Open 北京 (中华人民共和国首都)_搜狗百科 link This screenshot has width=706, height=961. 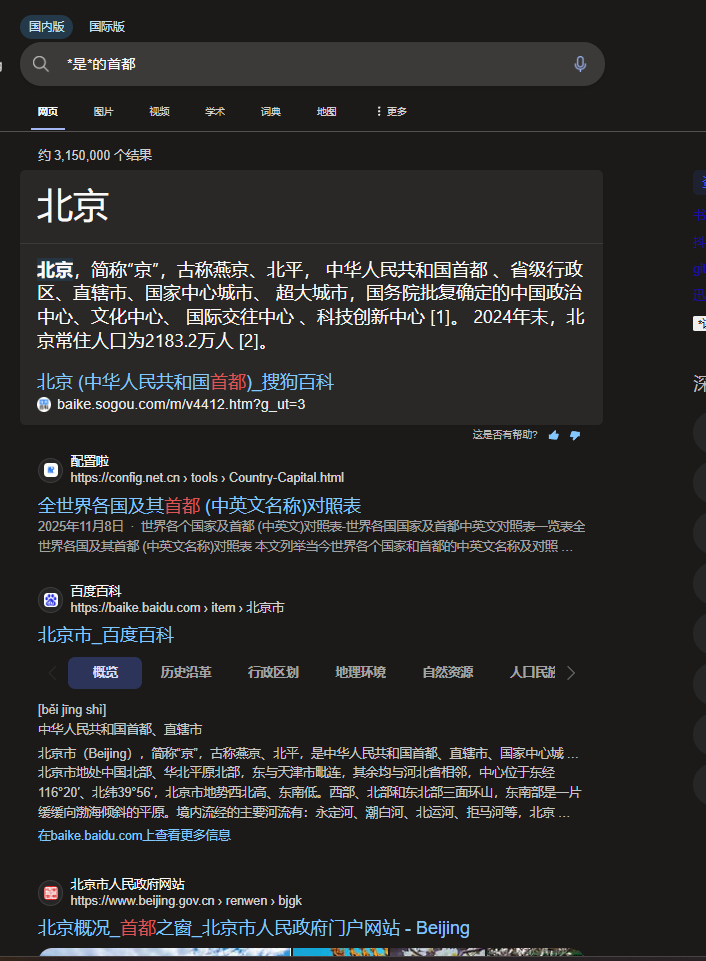click(185, 382)
